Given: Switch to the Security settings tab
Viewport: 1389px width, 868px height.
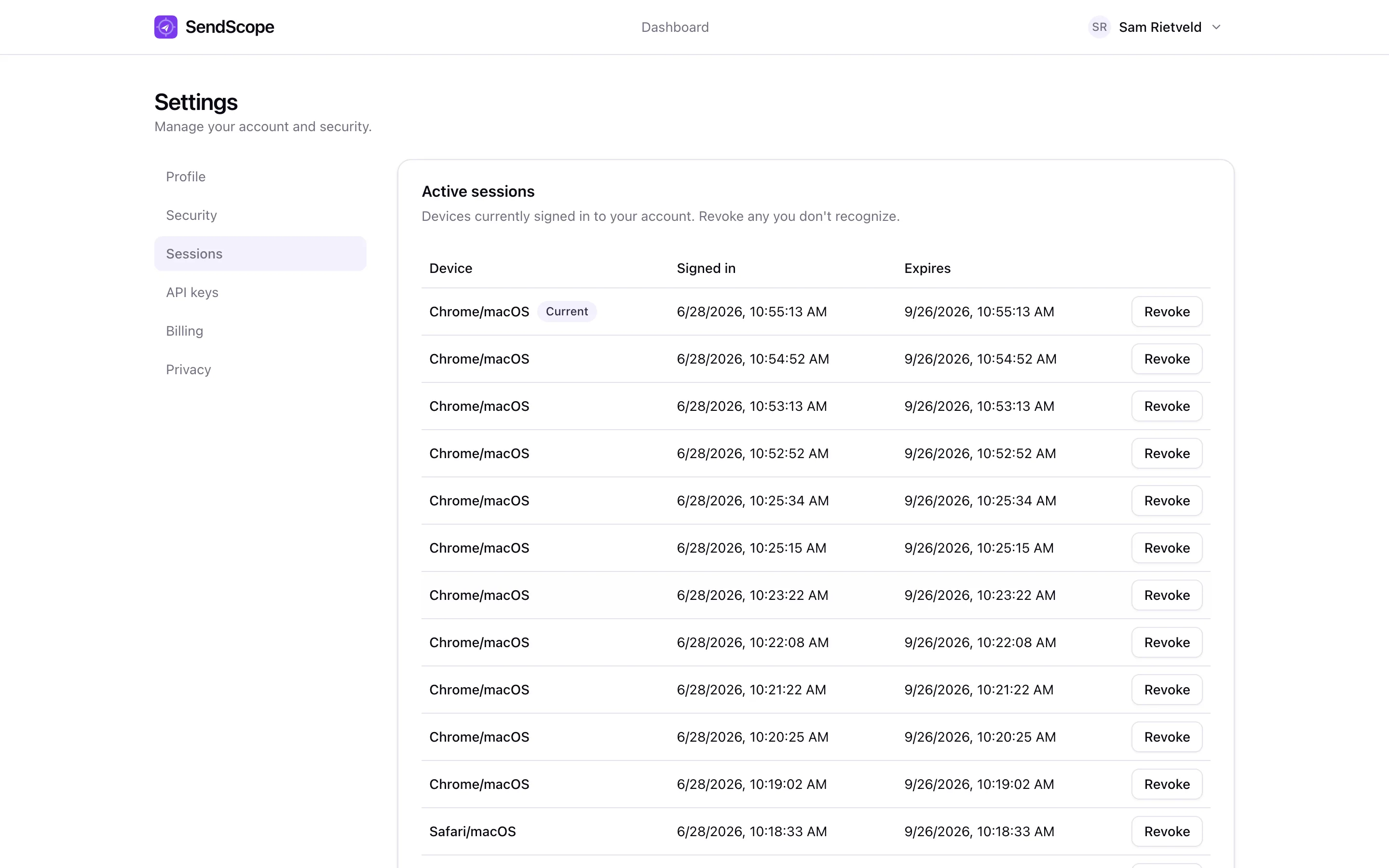Looking at the screenshot, I should (260, 215).
